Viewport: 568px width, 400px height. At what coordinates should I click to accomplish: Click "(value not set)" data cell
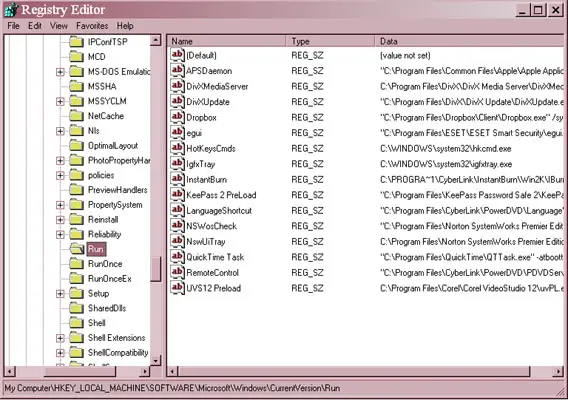[x=405, y=55]
